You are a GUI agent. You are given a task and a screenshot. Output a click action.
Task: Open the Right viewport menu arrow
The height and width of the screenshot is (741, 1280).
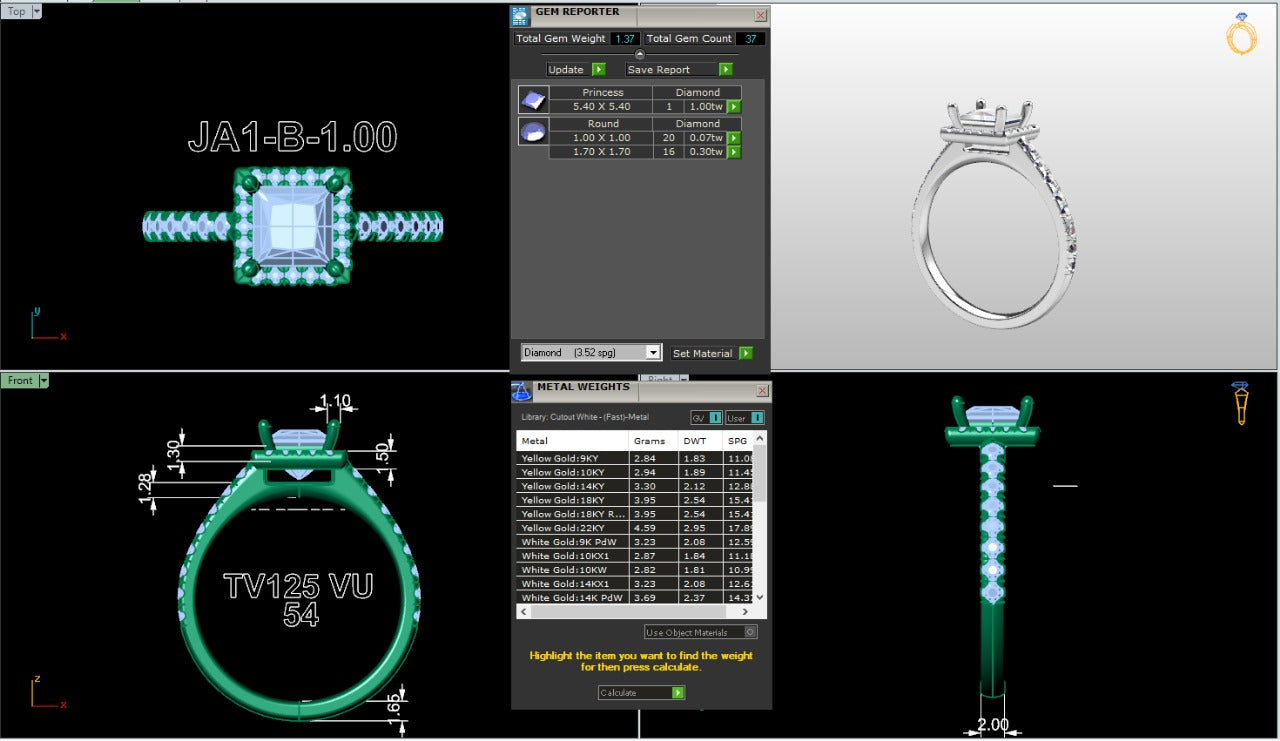(683, 379)
